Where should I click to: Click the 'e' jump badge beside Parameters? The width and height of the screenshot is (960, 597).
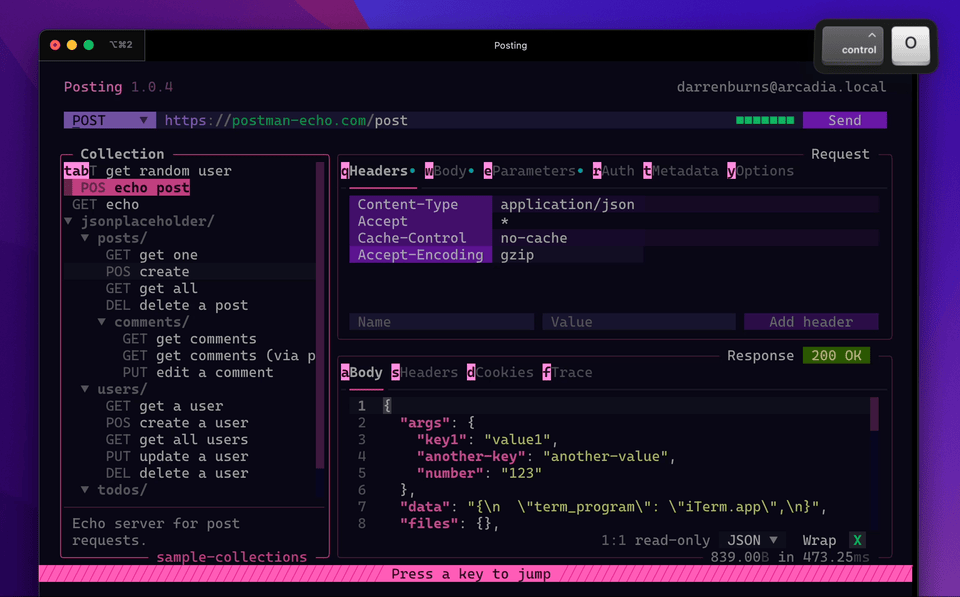488,171
